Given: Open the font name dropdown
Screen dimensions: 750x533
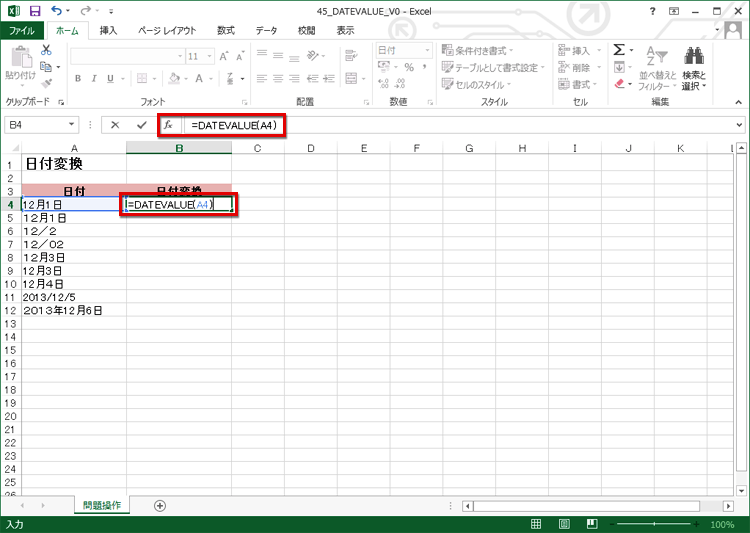Looking at the screenshot, I should tap(180, 56).
